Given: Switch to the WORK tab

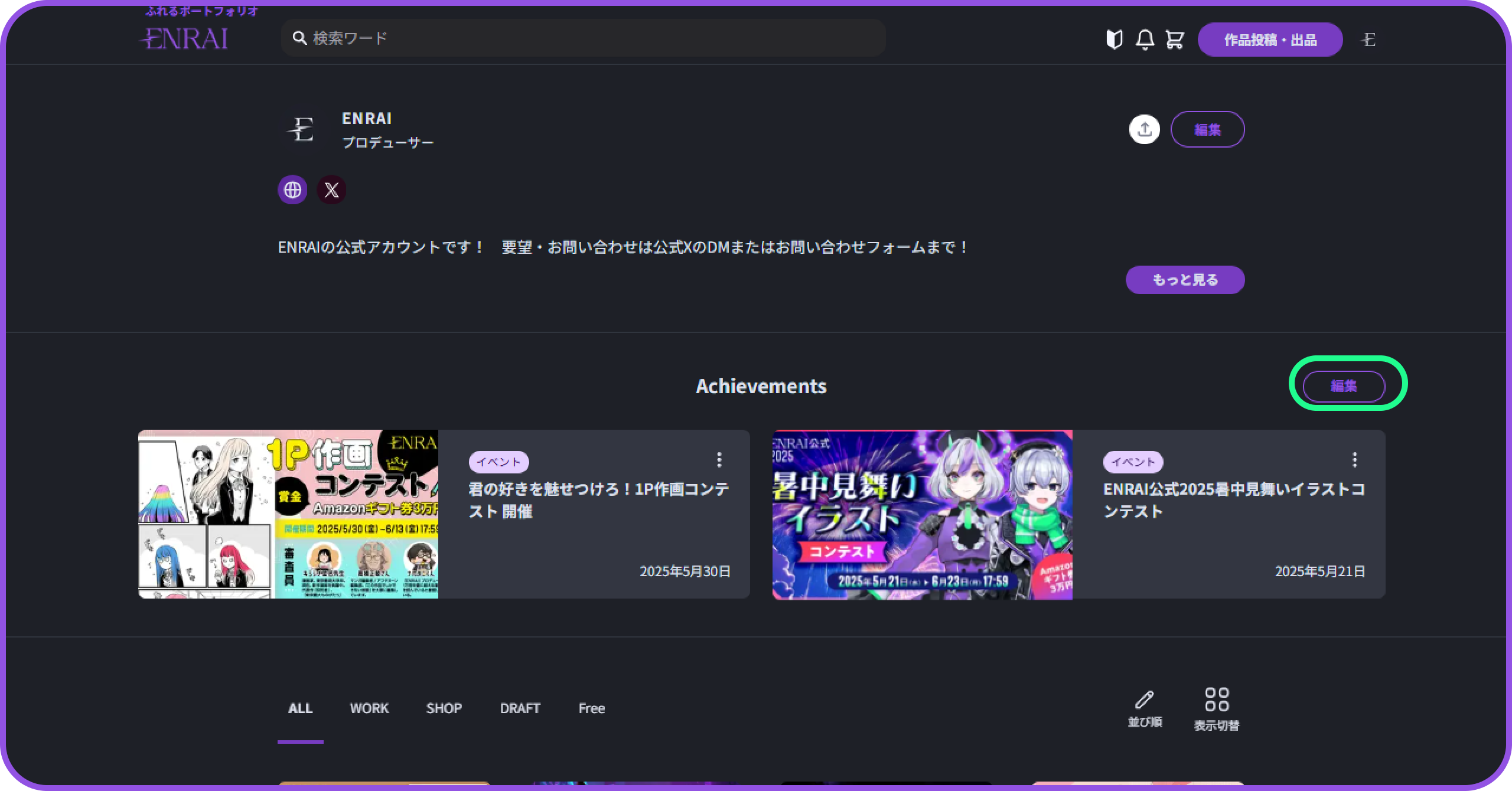Looking at the screenshot, I should (x=369, y=708).
